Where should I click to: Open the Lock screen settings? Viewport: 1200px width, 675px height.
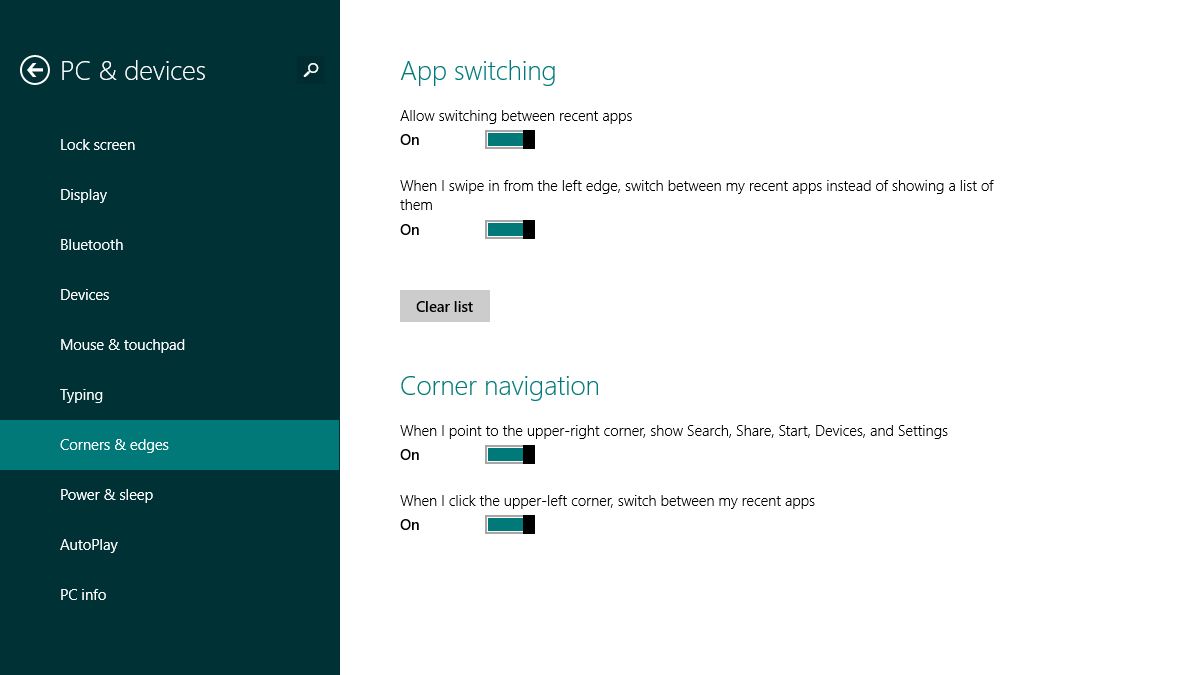[x=97, y=144]
